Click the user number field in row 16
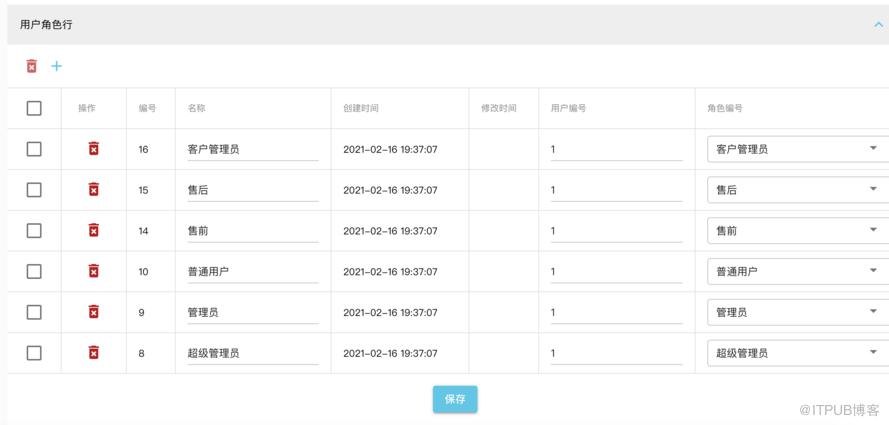This screenshot has height=425, width=889. coord(616,150)
